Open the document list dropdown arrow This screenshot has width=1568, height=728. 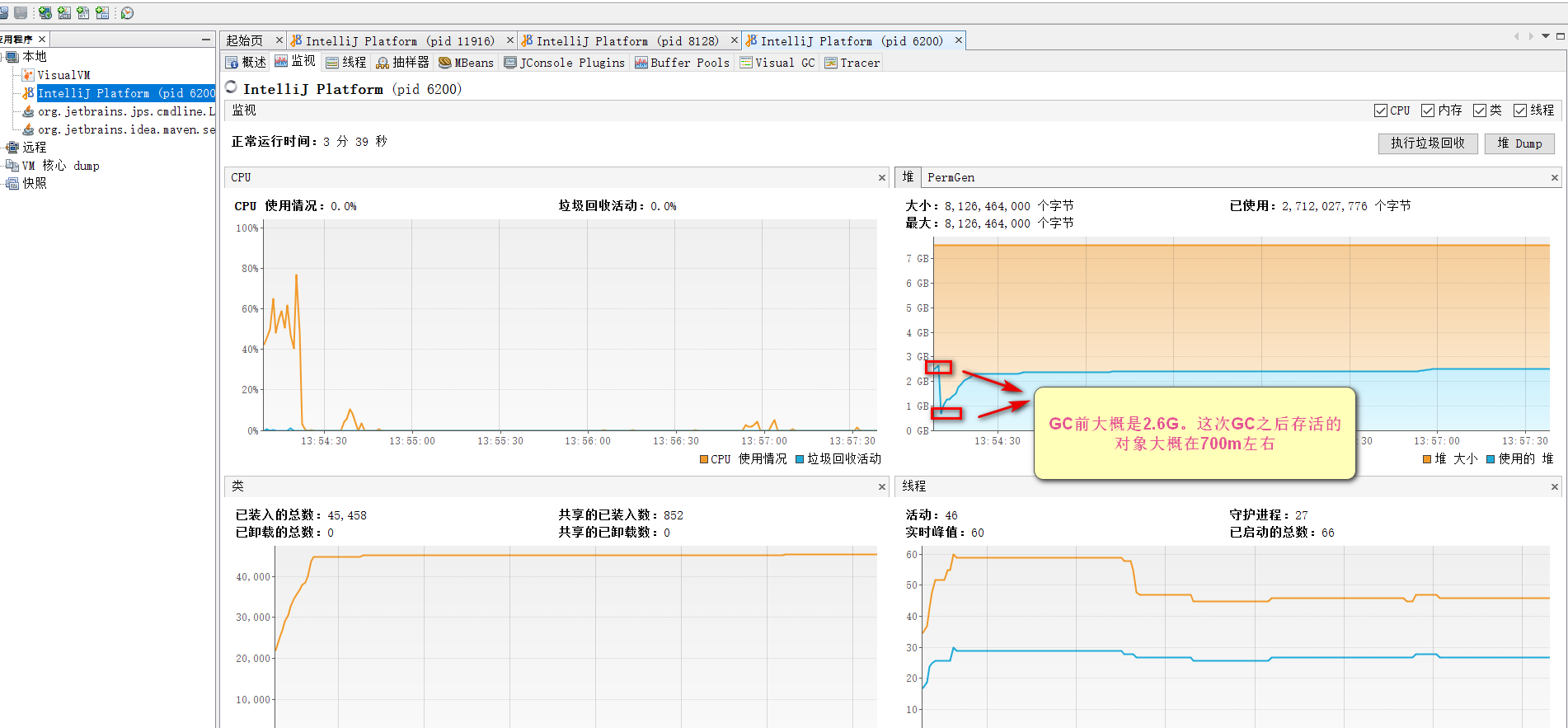[x=1546, y=36]
